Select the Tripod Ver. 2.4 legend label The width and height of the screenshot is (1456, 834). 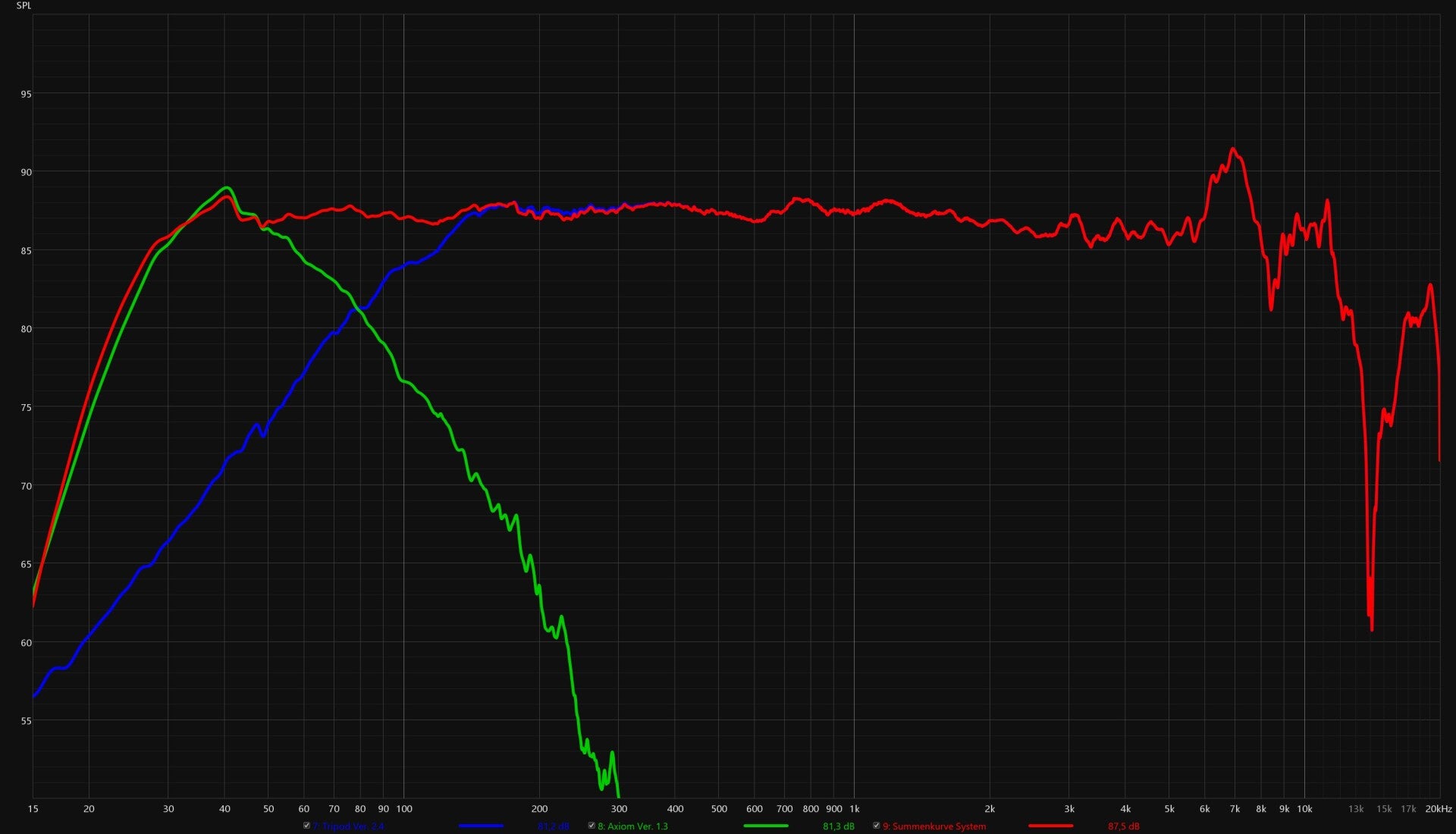point(348,826)
